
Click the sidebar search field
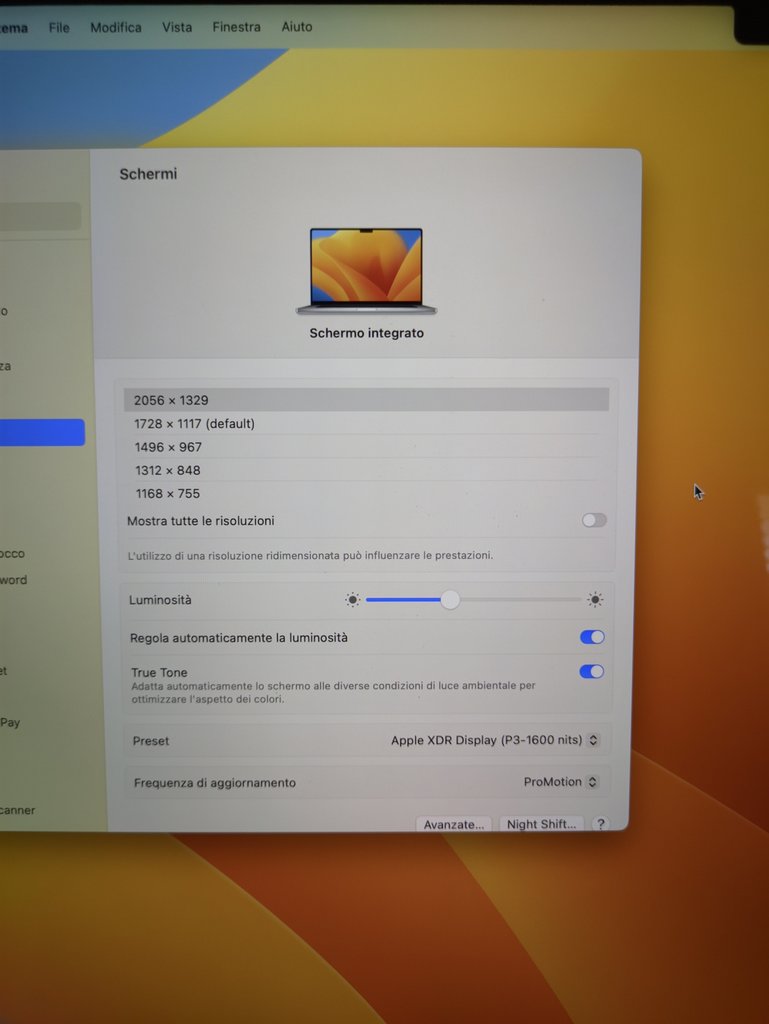[40, 216]
